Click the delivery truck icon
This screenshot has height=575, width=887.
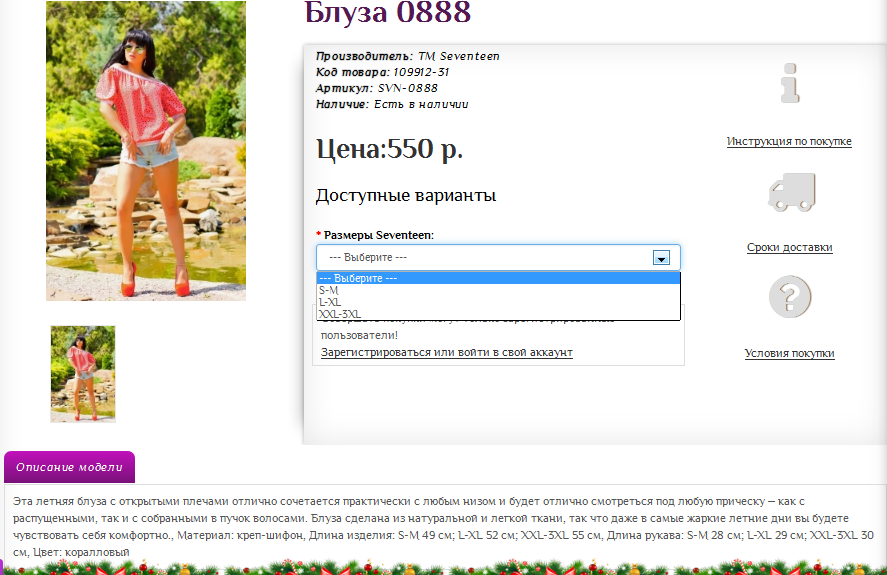pyautogui.click(x=791, y=192)
